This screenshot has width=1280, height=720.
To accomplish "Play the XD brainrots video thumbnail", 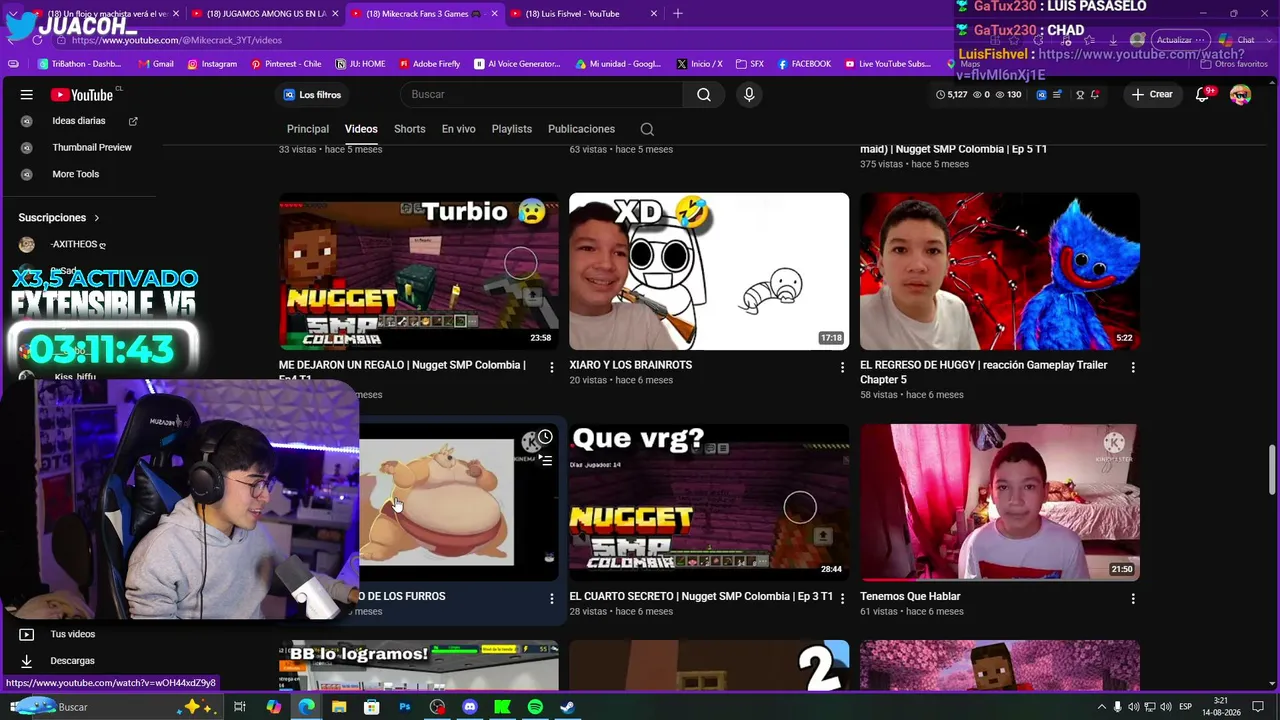I will point(709,271).
